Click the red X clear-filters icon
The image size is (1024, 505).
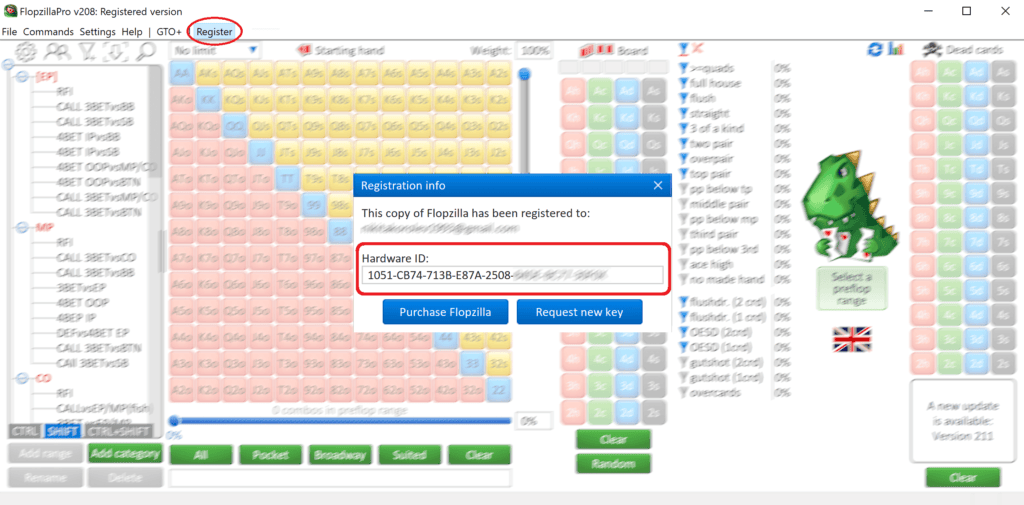click(697, 49)
